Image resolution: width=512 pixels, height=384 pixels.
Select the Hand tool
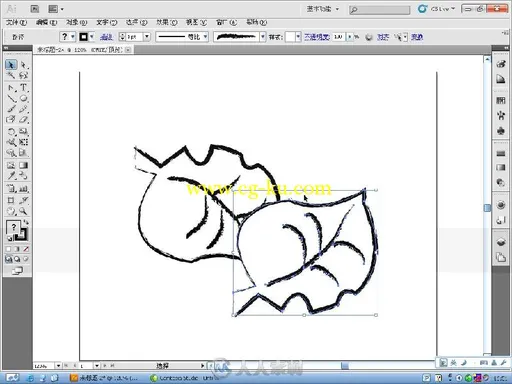11,211
